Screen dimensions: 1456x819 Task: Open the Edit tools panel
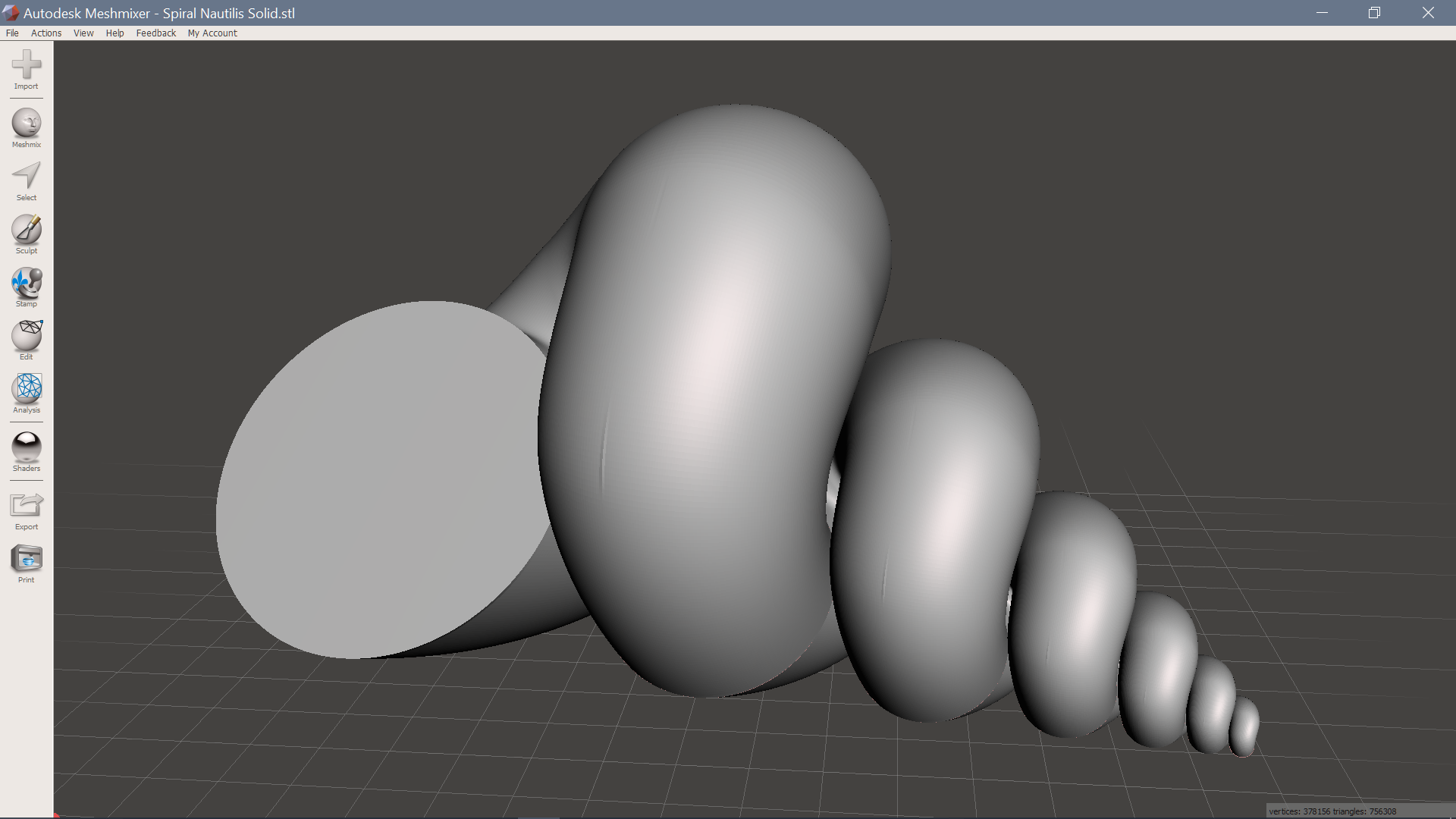(27, 335)
